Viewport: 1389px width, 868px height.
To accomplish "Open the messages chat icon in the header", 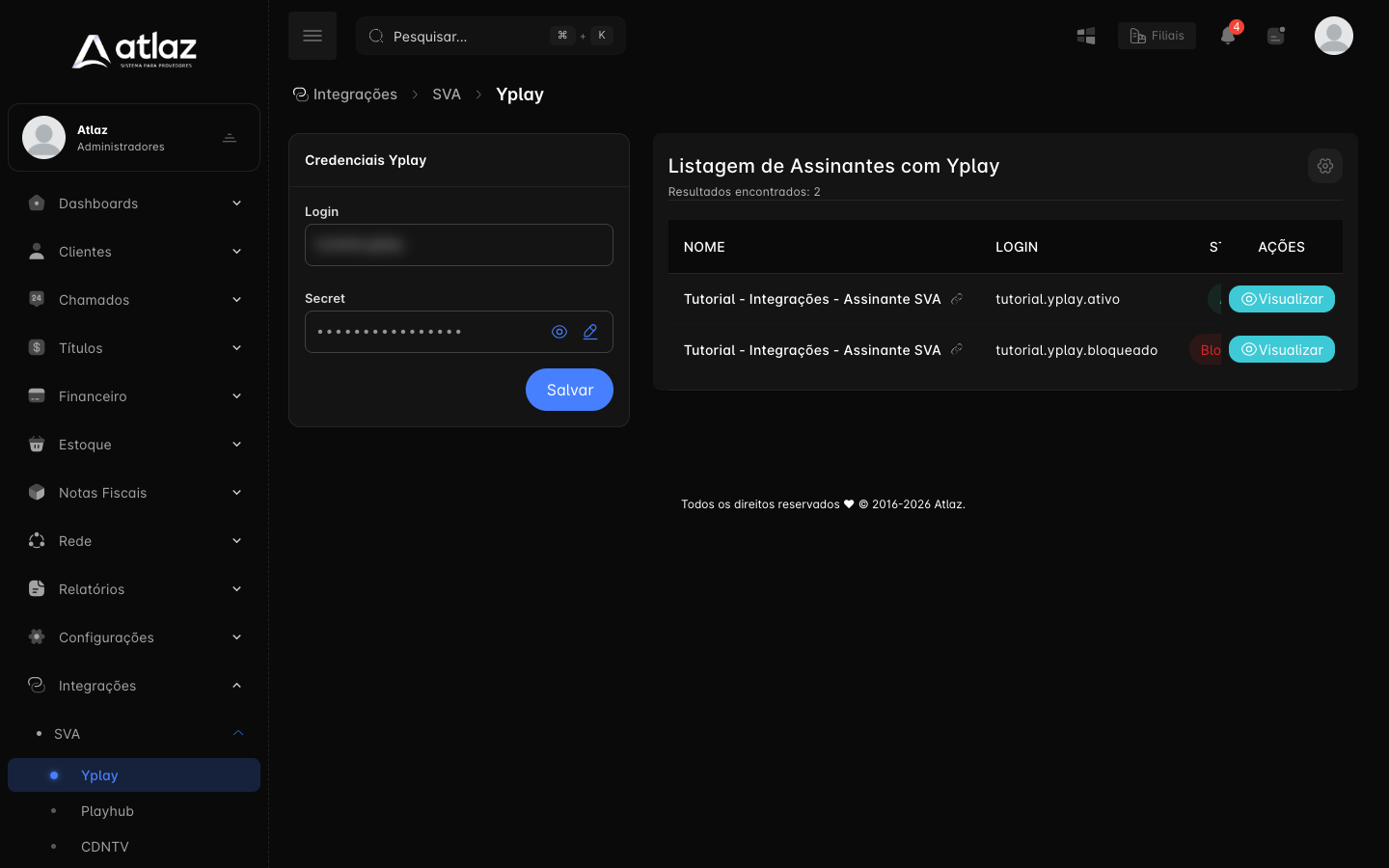I will 1276,36.
